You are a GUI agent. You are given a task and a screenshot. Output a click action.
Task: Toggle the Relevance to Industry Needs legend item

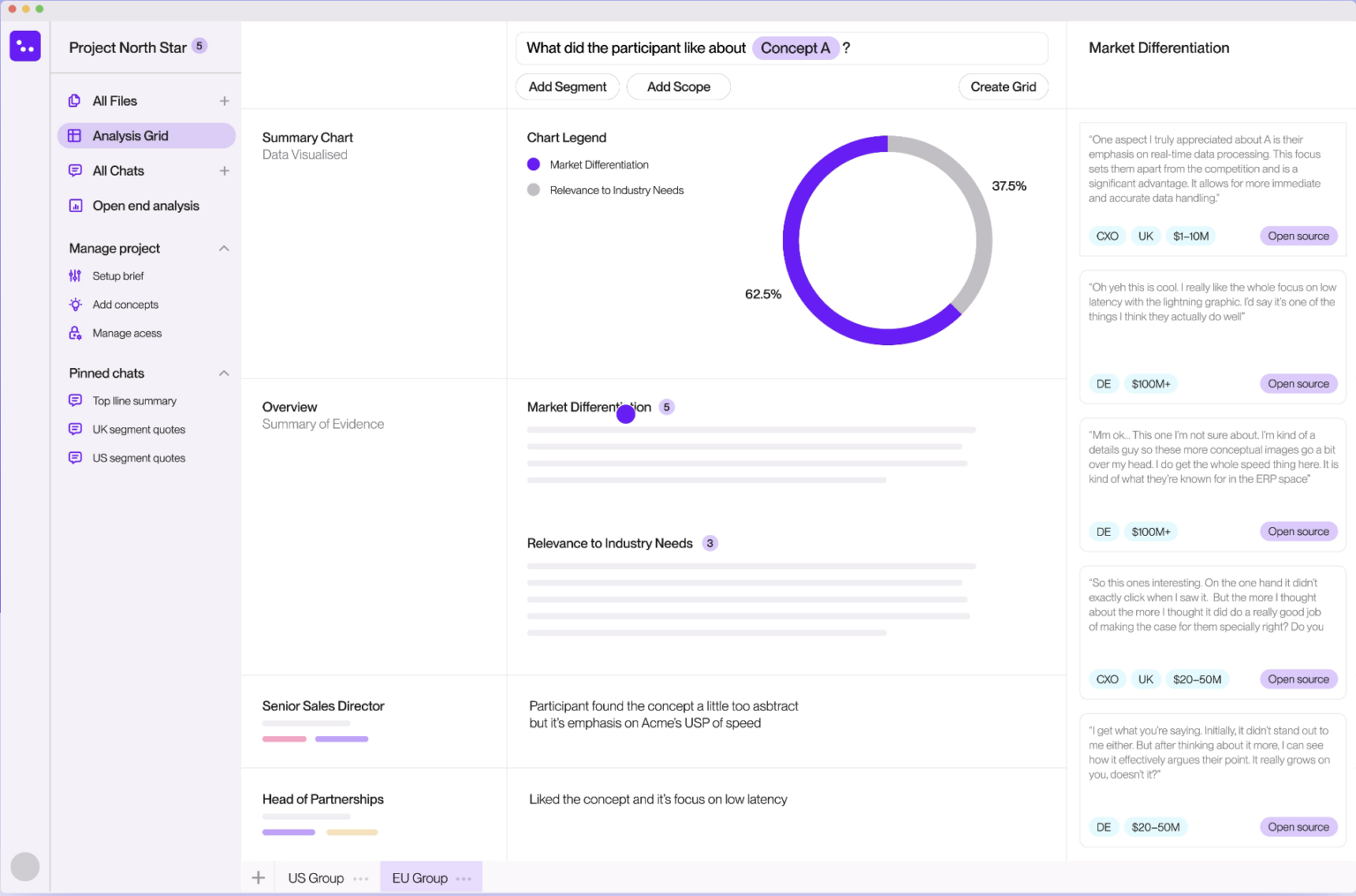click(606, 190)
